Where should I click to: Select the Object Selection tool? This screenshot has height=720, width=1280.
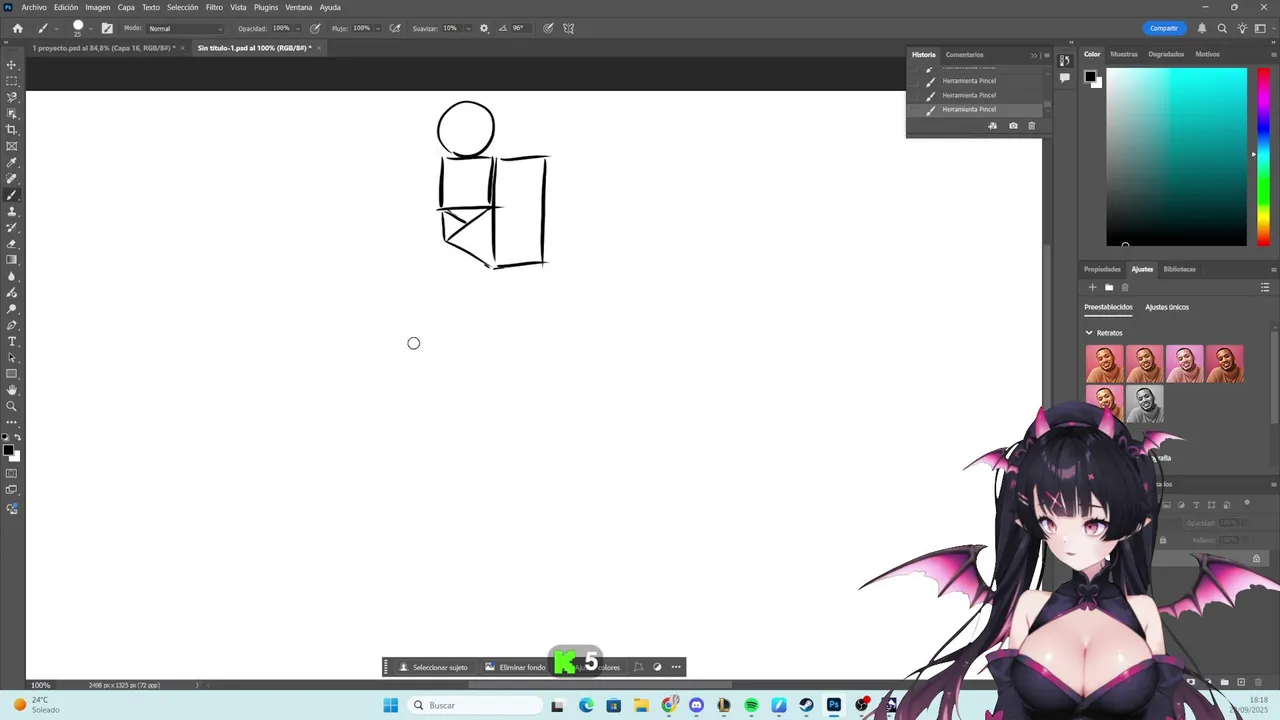[x=12, y=114]
